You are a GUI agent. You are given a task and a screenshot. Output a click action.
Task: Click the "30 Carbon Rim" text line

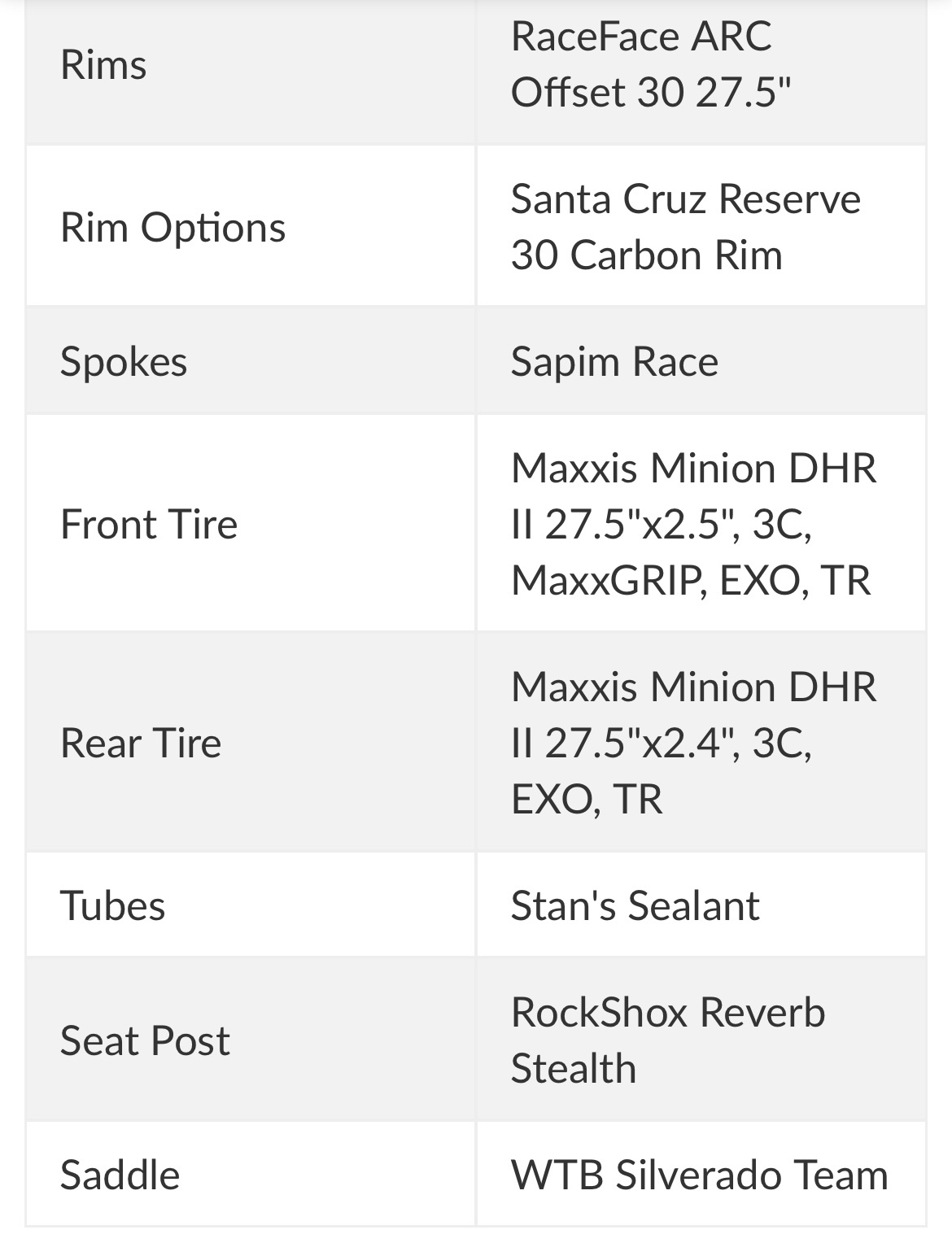click(646, 255)
